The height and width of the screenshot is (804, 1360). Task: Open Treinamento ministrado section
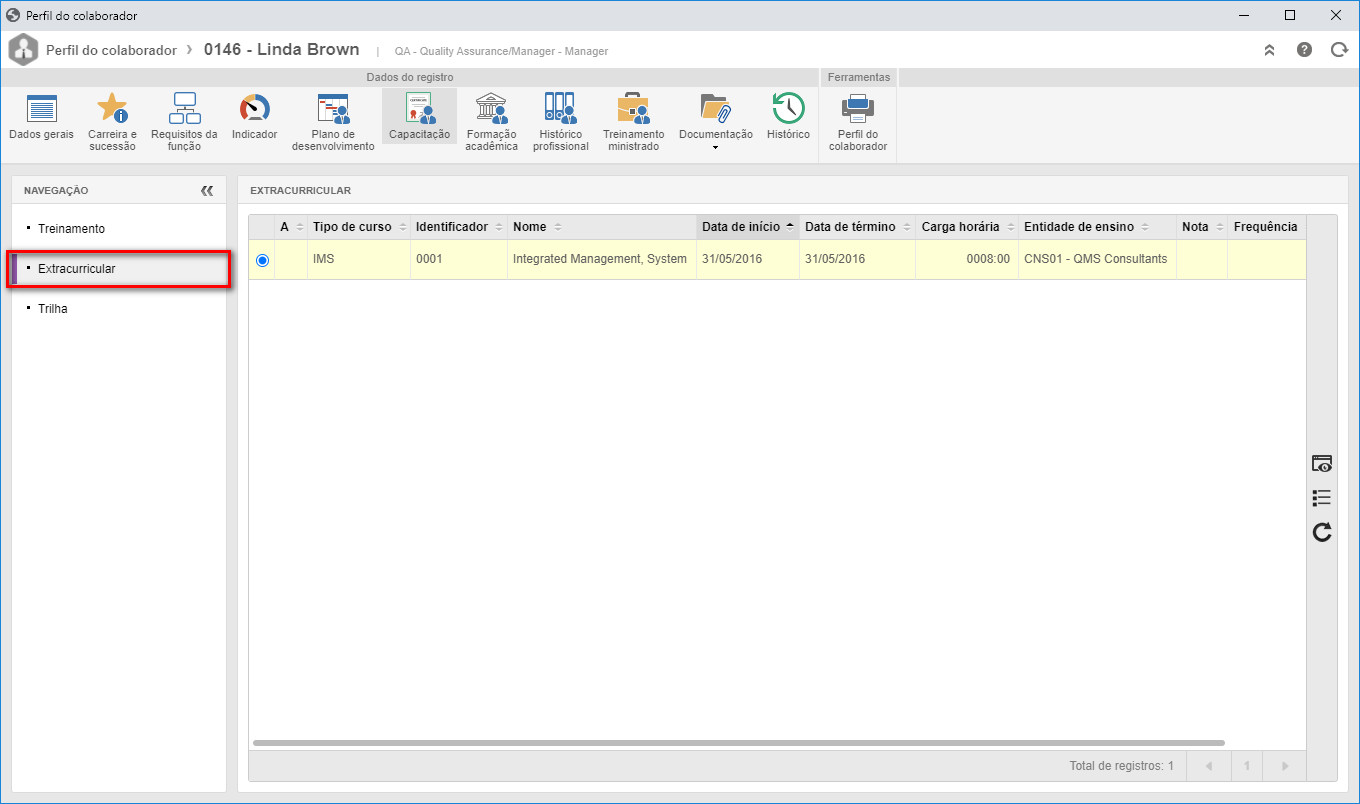point(633,122)
